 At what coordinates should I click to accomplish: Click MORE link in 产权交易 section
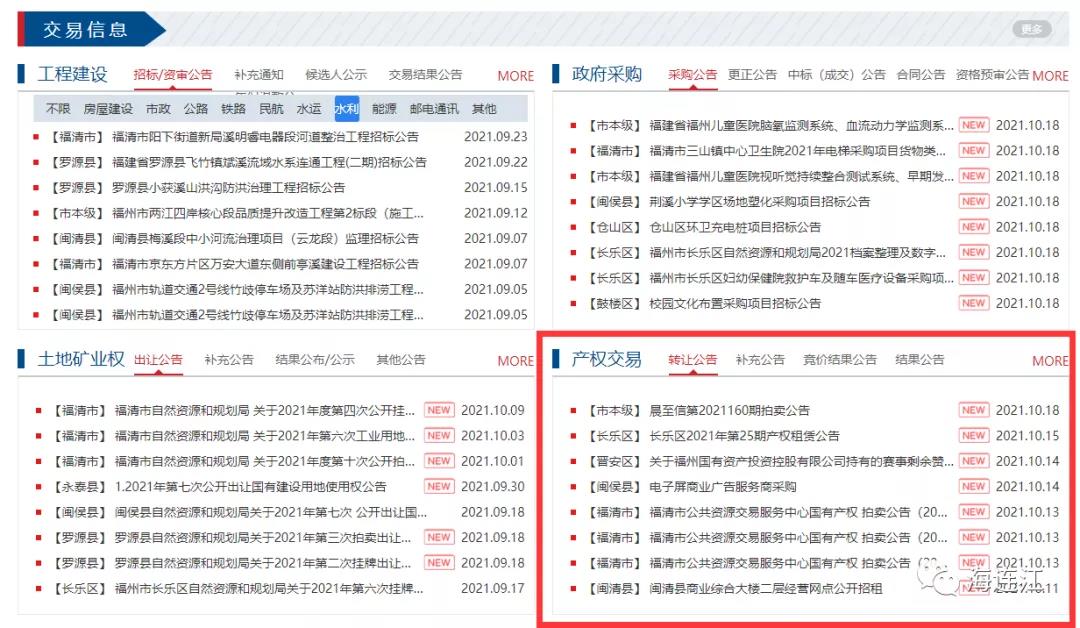coord(1050,361)
